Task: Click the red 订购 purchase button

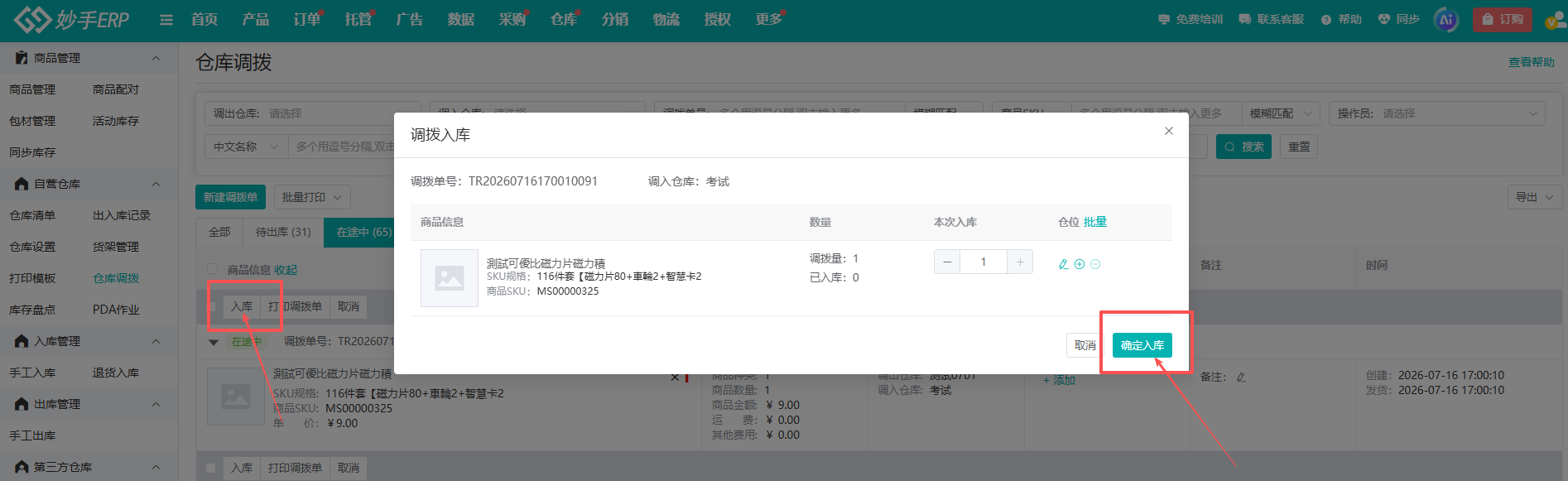Action: pos(1503,19)
